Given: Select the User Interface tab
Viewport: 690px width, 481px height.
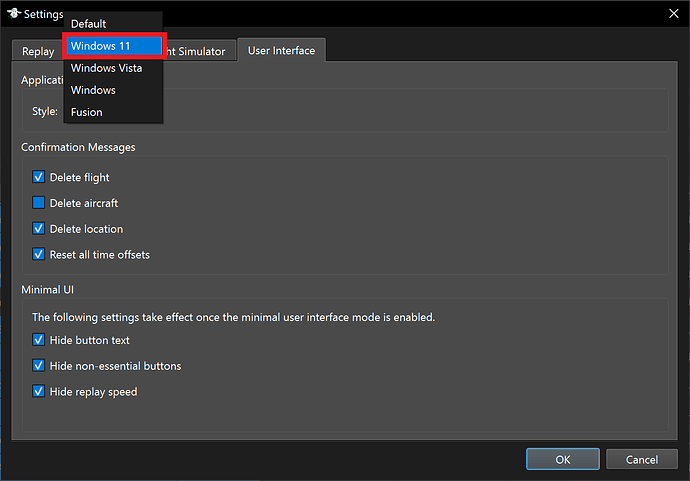Looking at the screenshot, I should (281, 51).
